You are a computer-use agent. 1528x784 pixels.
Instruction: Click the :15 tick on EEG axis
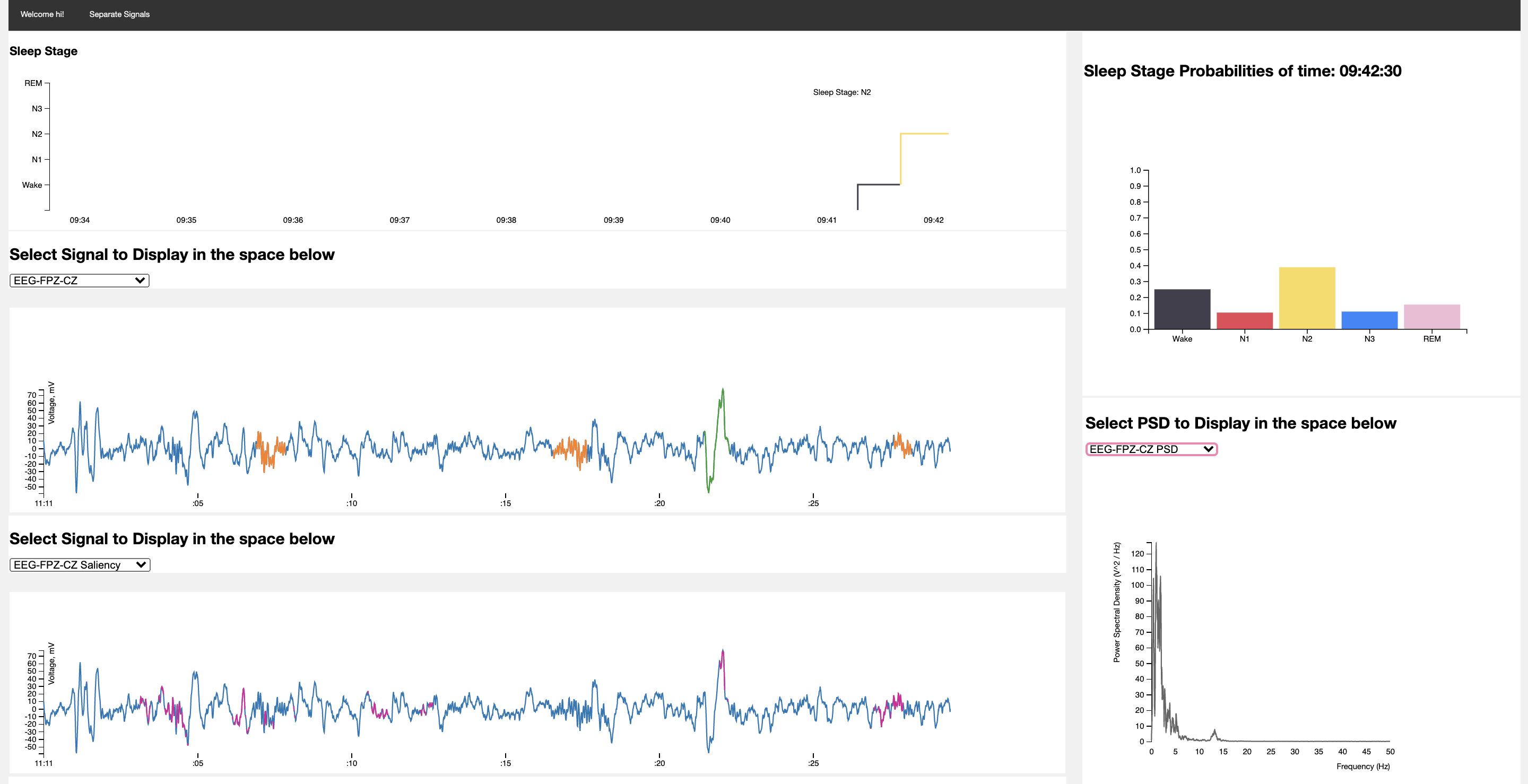[506, 503]
